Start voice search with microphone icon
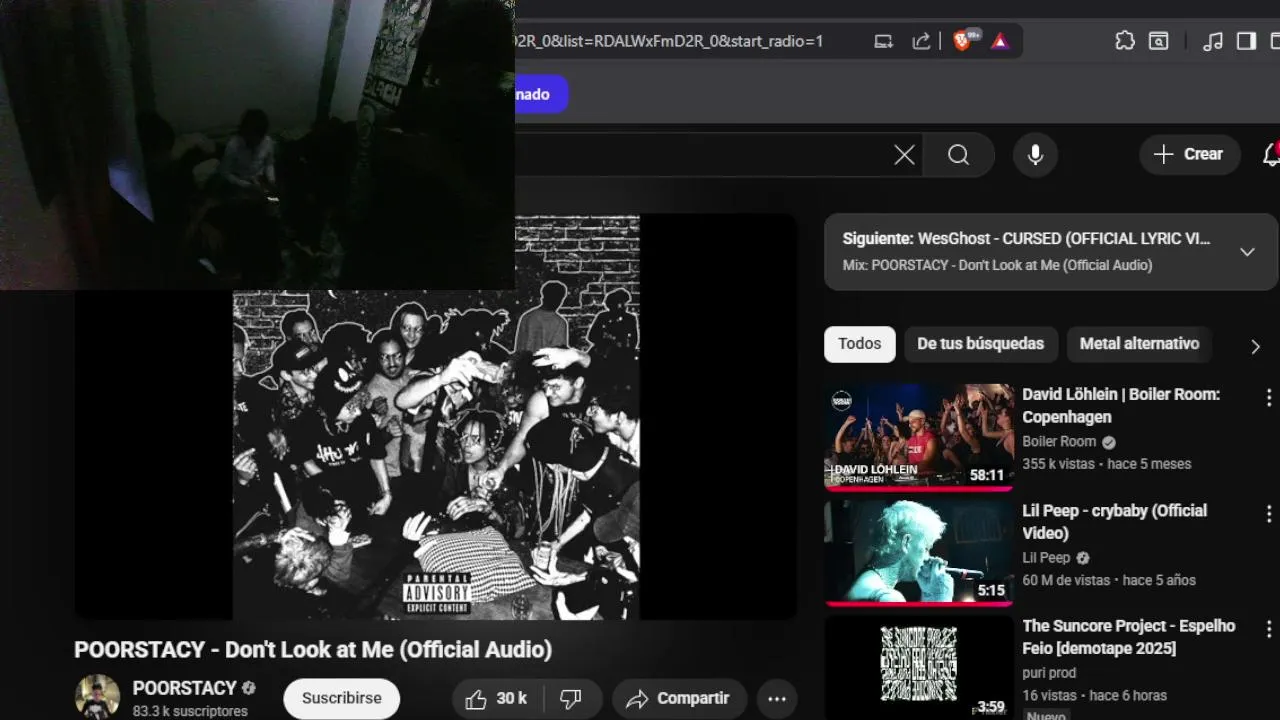Screen dimensions: 1280x720 tap(1035, 155)
